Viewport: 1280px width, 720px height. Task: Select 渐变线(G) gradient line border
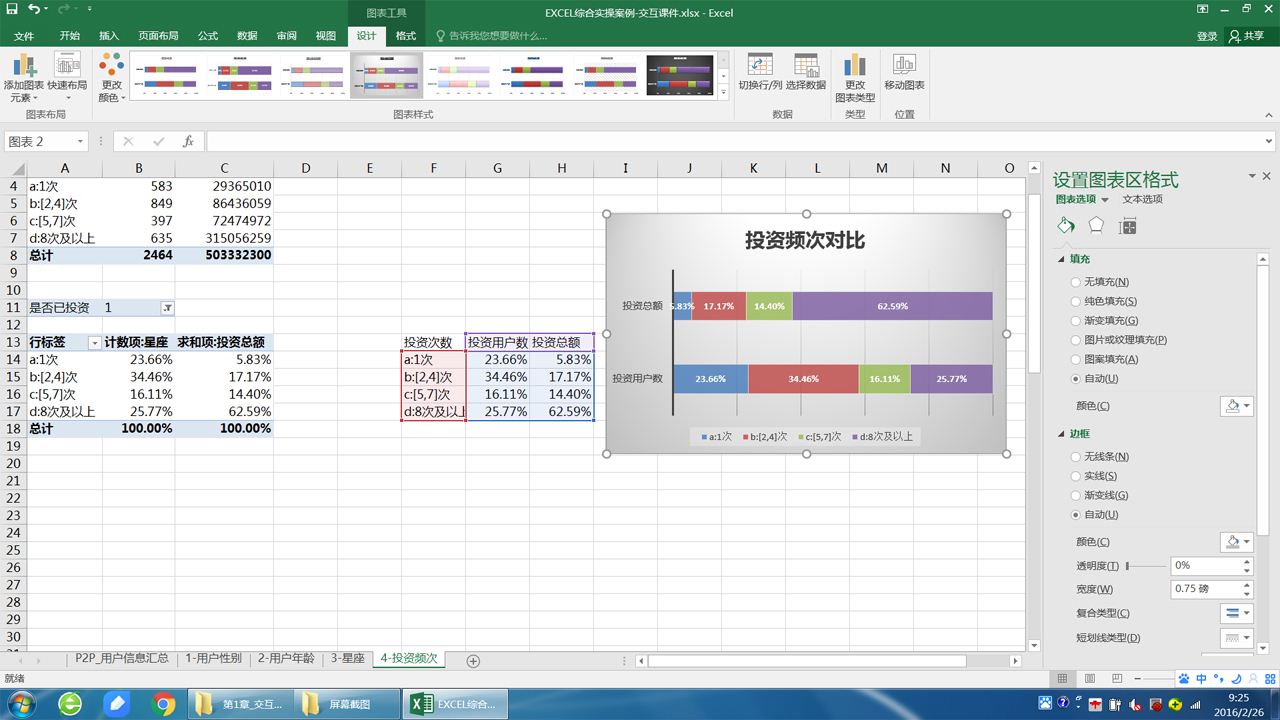tap(1100, 495)
